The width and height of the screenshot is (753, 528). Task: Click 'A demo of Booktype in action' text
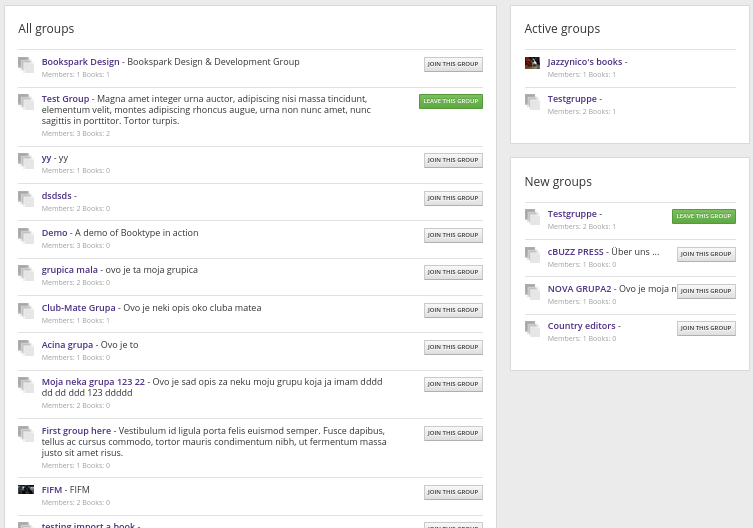point(136,233)
